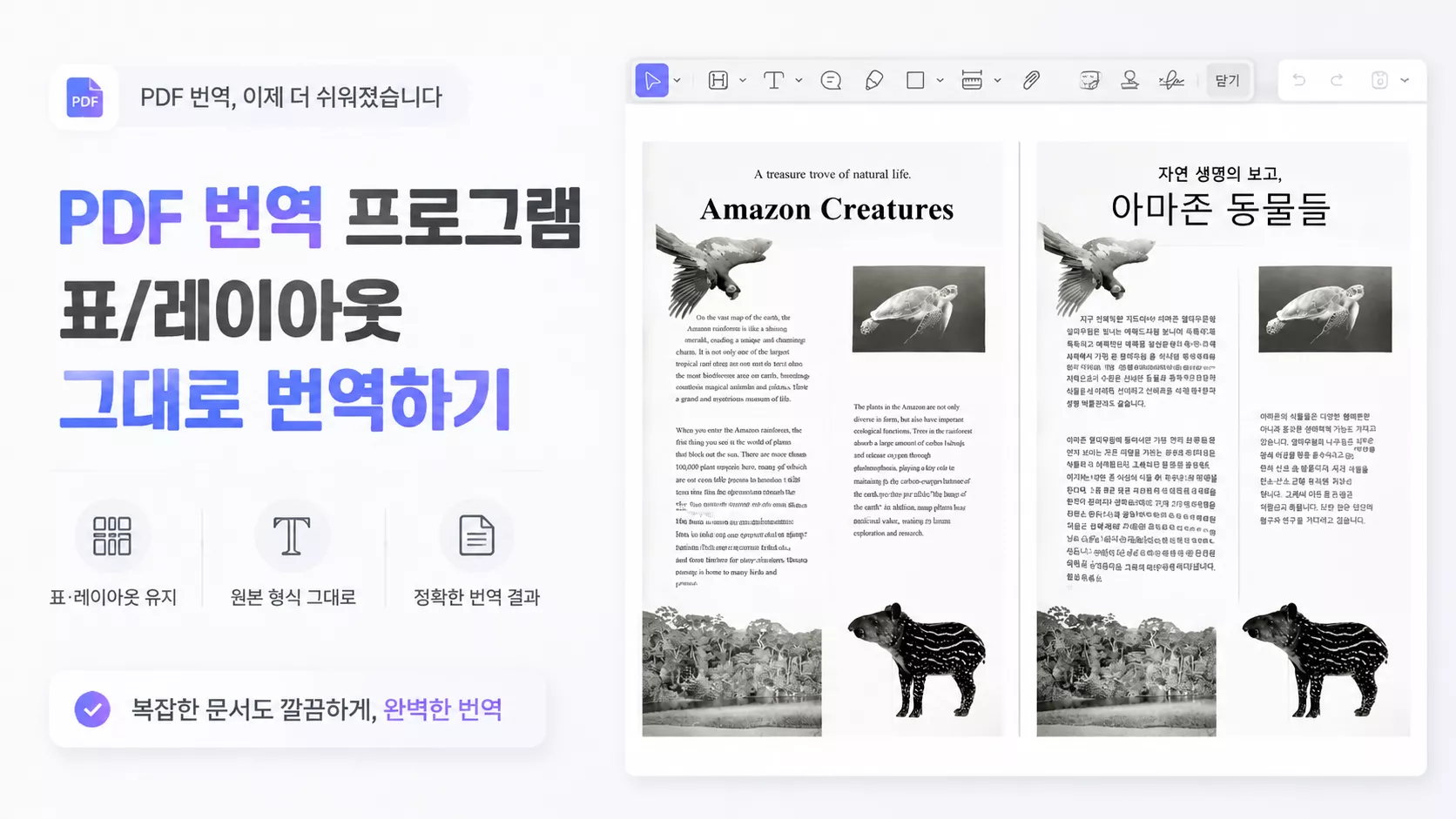Expand the save options dropdown arrow
The image size is (1456, 819).
(1405, 81)
